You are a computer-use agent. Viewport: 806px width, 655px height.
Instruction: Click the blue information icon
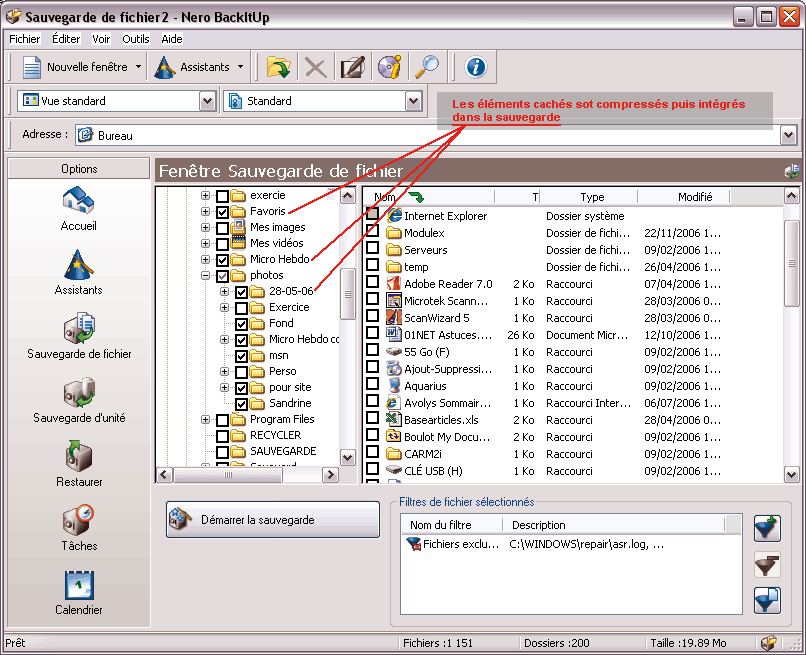pyautogui.click(x=475, y=67)
